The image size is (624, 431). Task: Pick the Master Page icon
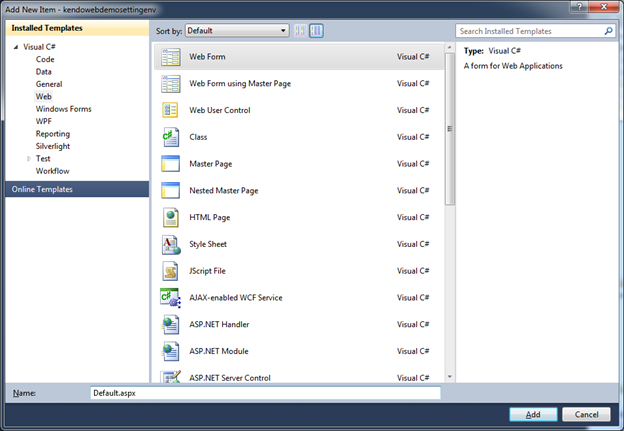170,163
